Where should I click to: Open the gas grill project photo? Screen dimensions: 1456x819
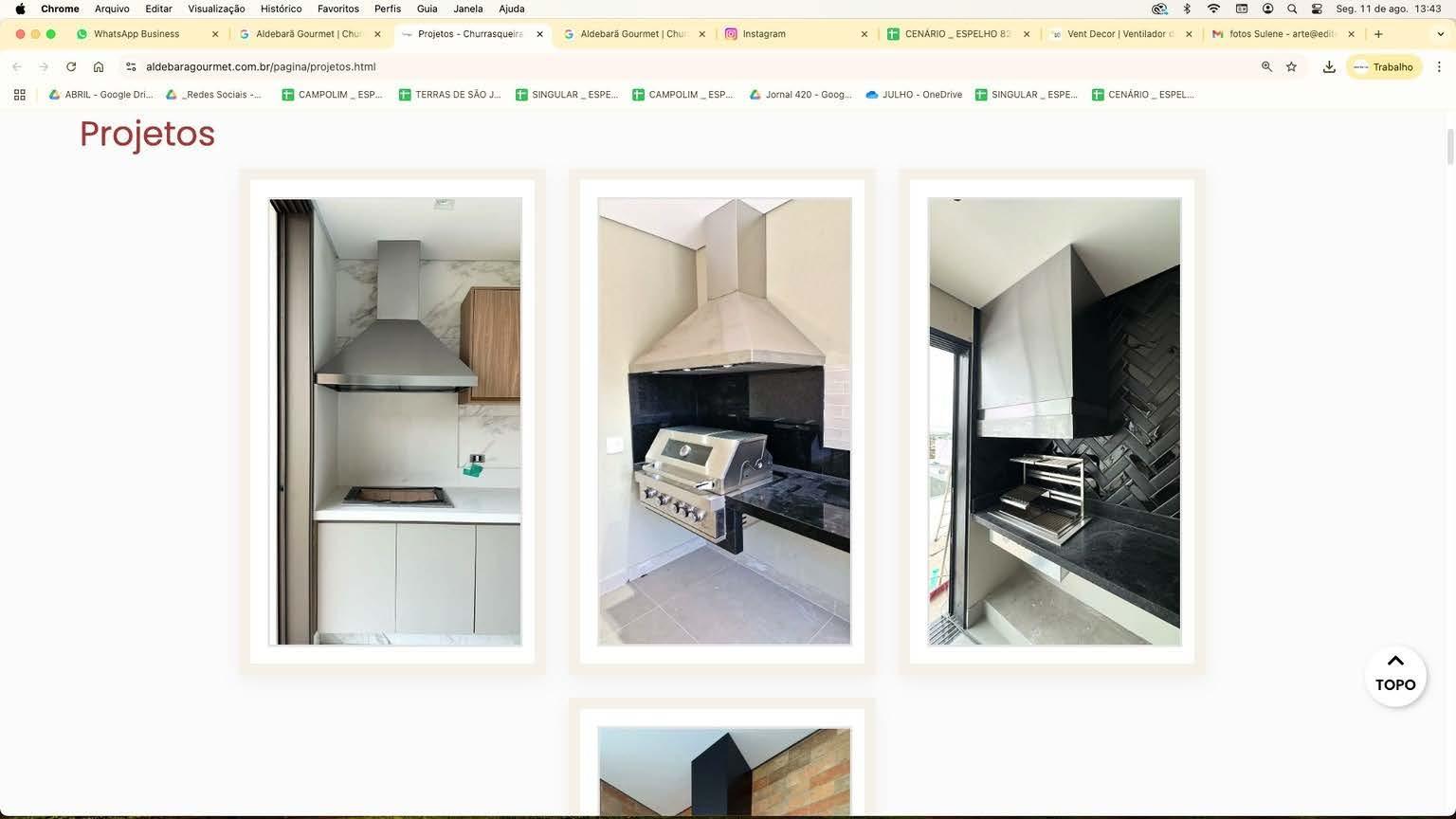pos(724,422)
